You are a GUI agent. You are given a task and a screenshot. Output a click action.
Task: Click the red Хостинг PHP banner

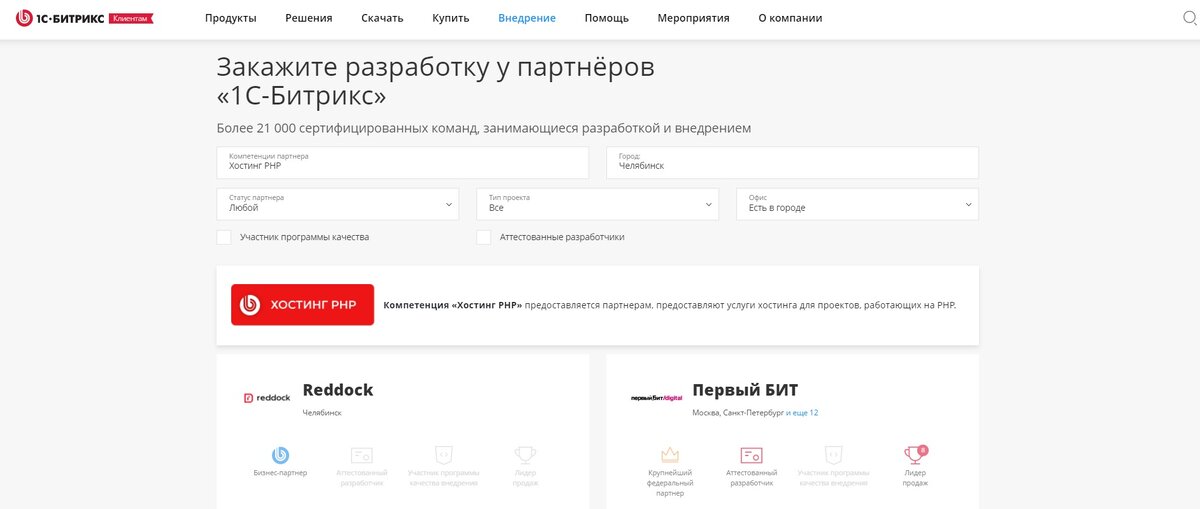302,305
